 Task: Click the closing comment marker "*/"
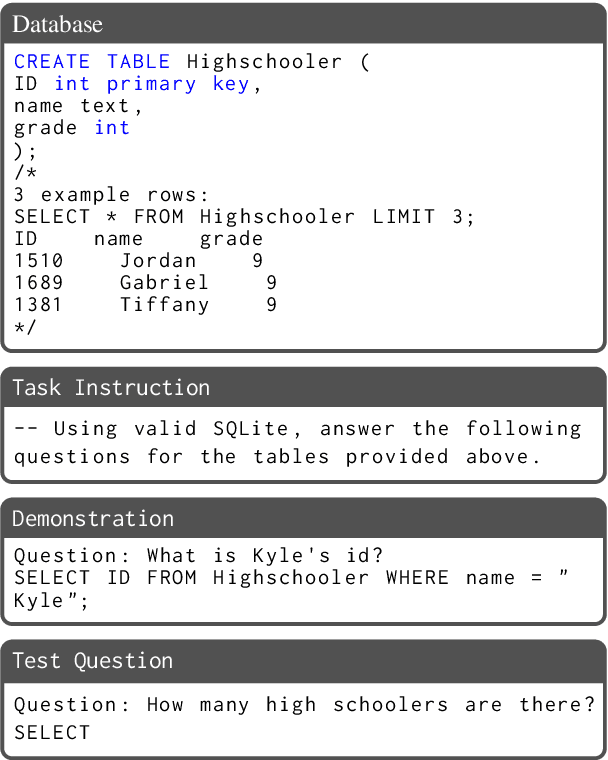point(24,327)
